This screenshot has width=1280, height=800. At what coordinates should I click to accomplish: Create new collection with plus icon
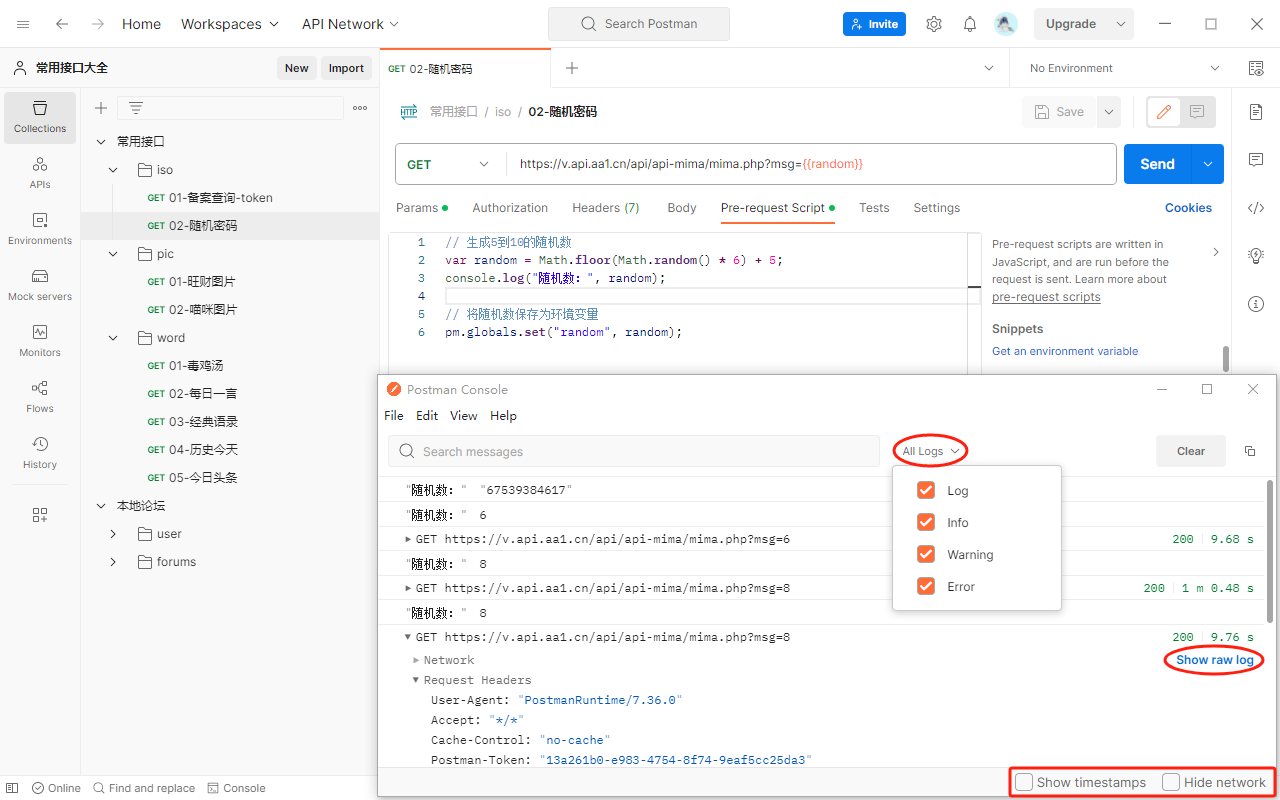(101, 108)
